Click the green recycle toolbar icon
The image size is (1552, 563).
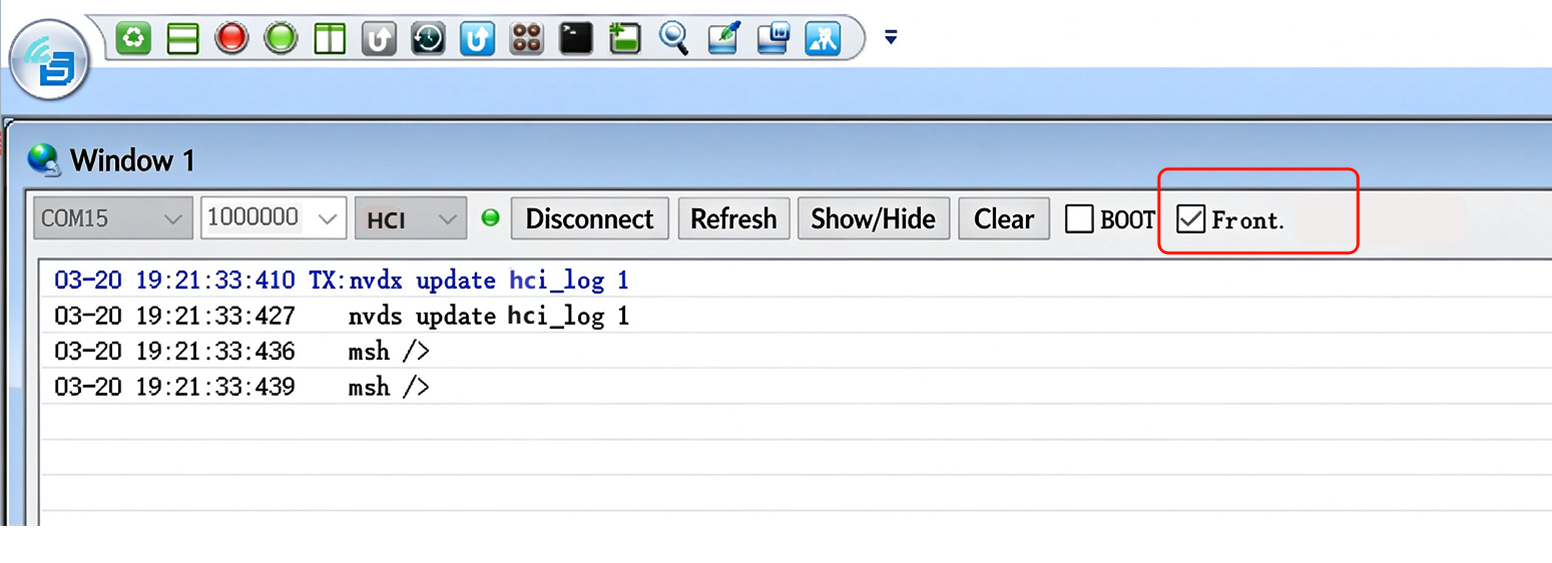coord(134,39)
